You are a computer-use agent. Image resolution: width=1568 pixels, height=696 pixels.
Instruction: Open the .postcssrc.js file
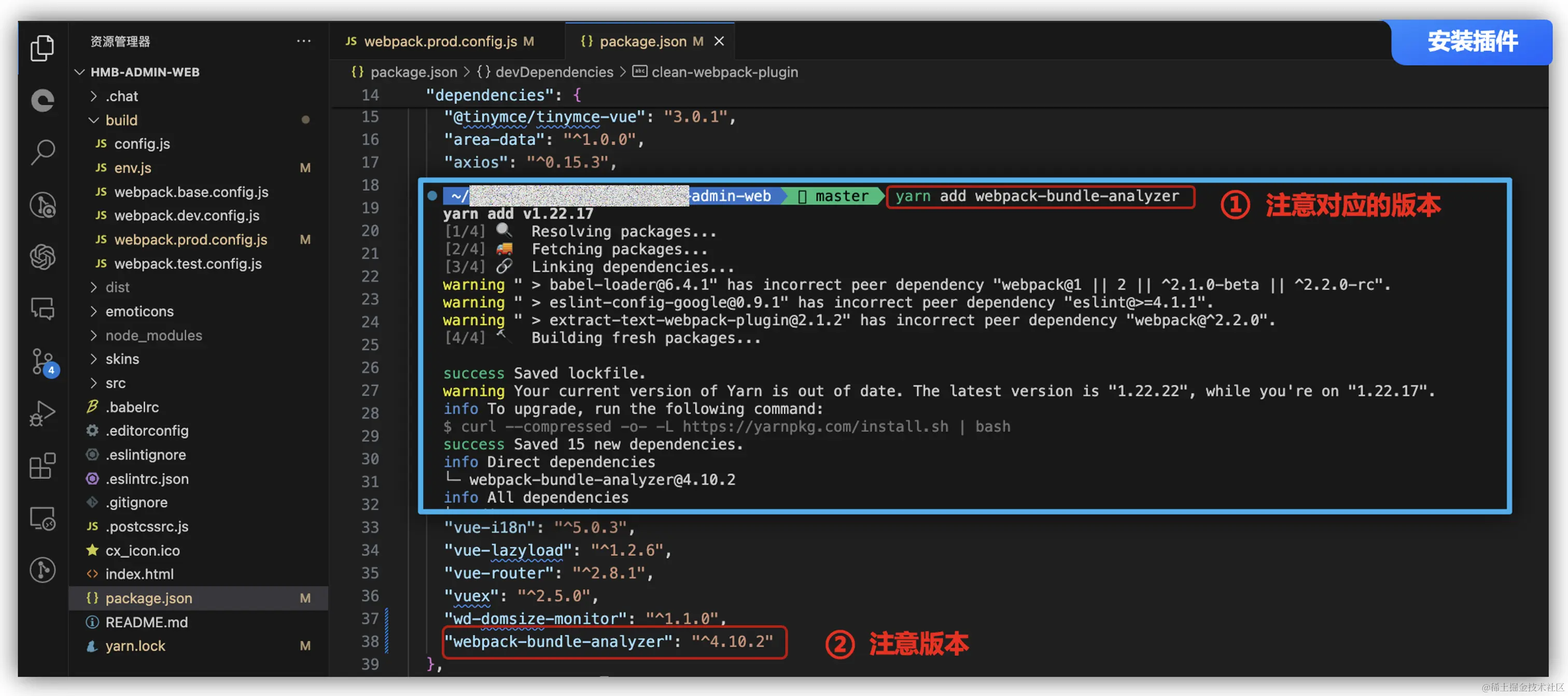pos(146,527)
